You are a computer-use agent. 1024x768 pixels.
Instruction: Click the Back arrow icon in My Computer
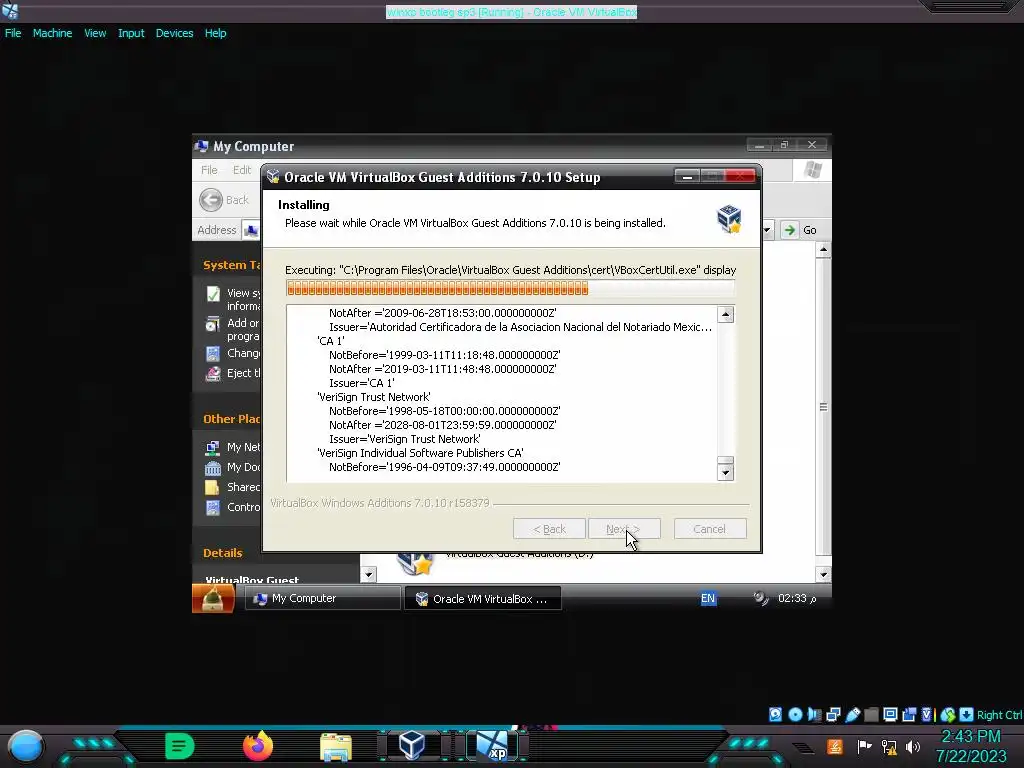(x=211, y=200)
